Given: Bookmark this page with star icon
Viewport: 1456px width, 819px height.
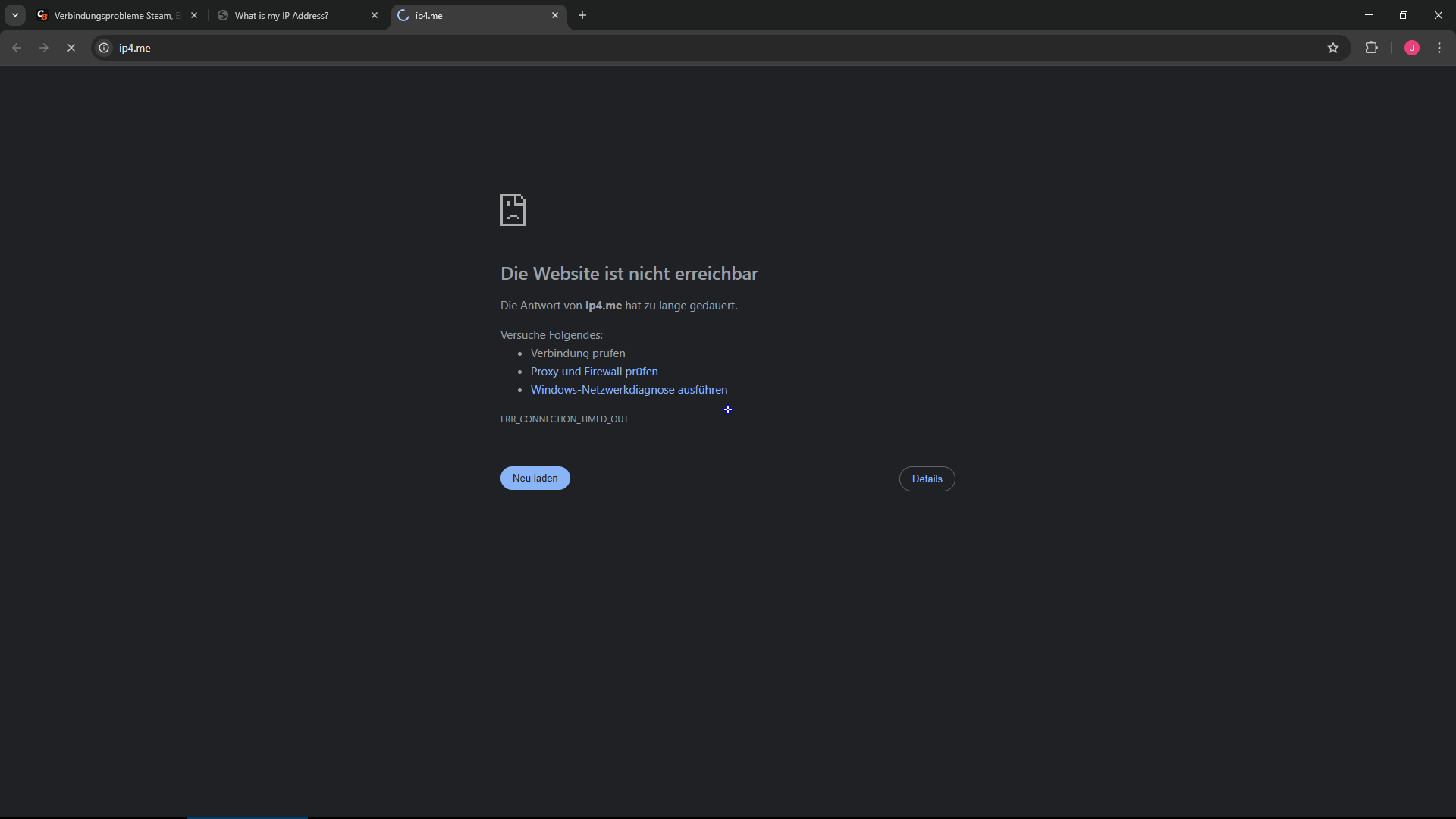Looking at the screenshot, I should coord(1333,48).
